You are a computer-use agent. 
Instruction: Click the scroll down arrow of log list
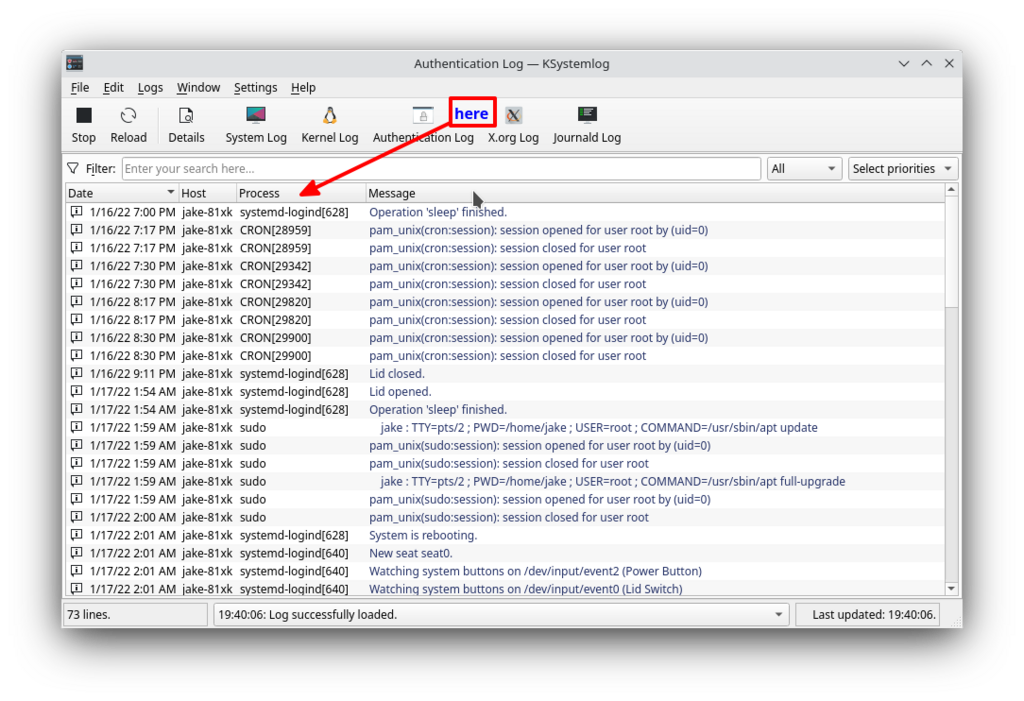951,589
